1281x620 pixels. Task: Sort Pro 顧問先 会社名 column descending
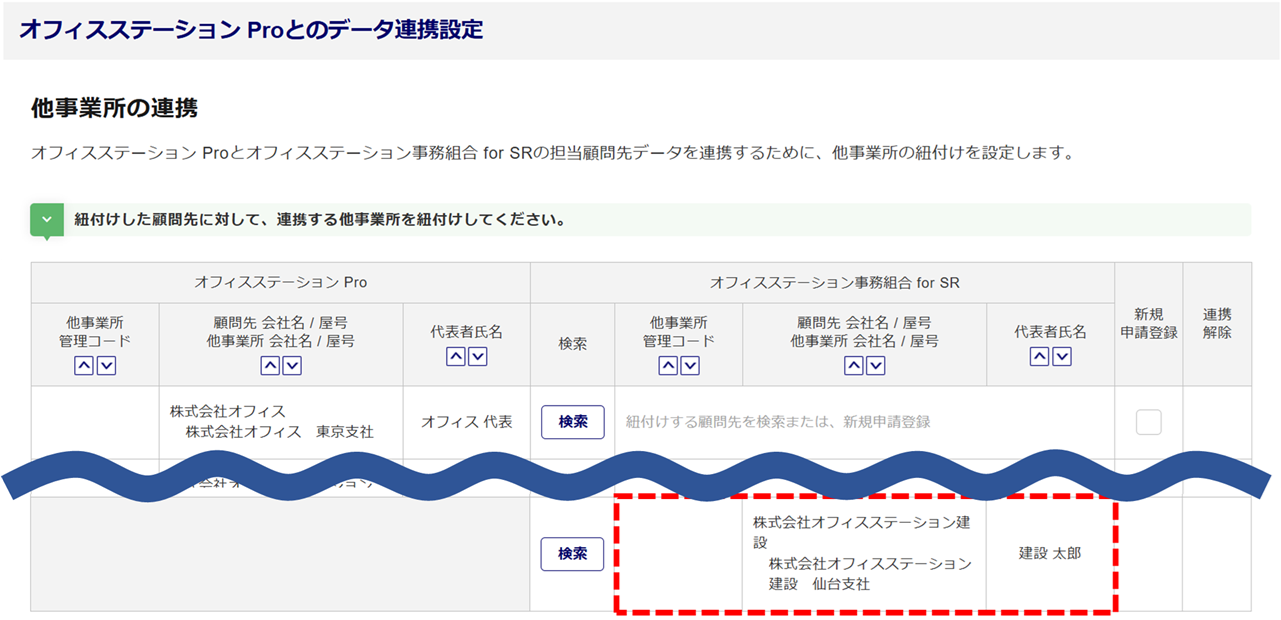pos(292,366)
